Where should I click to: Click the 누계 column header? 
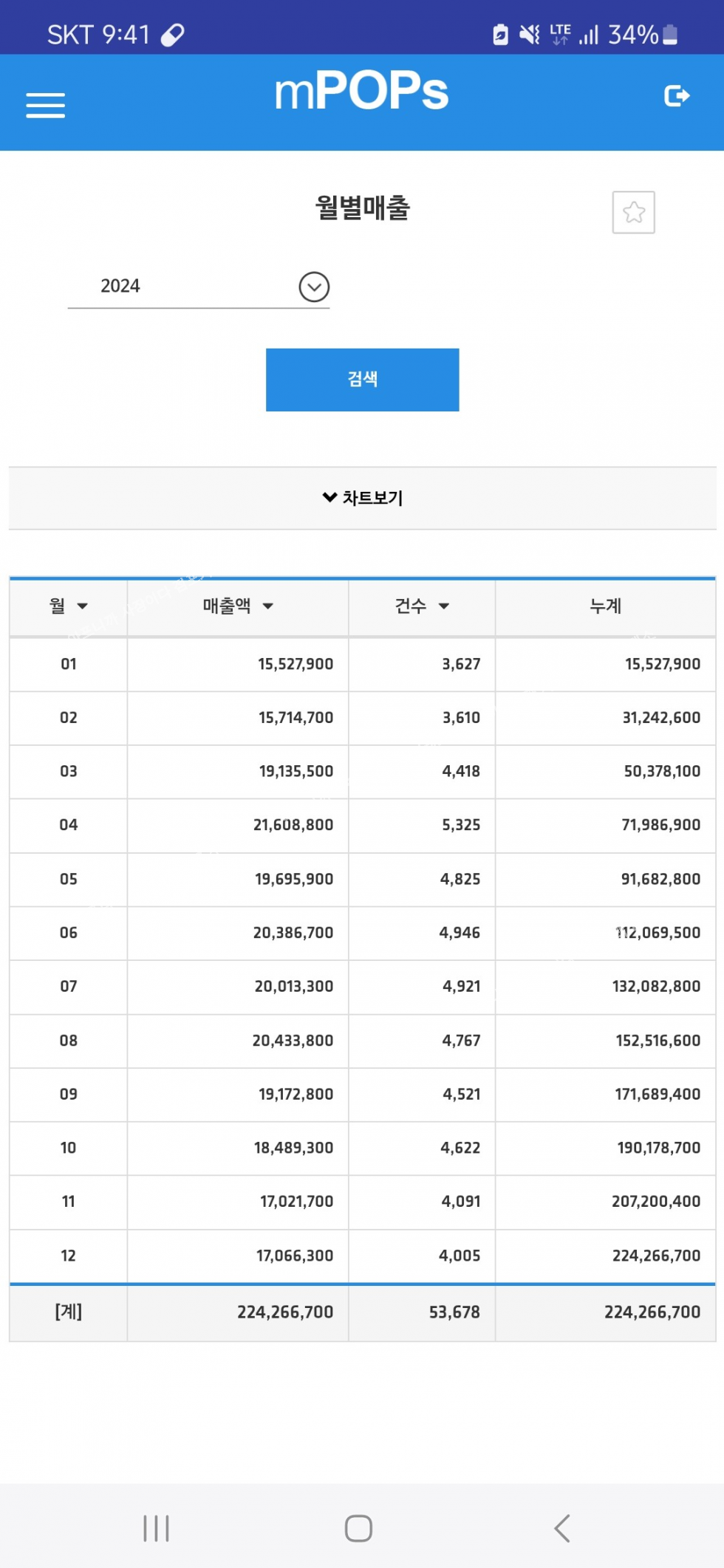point(605,606)
